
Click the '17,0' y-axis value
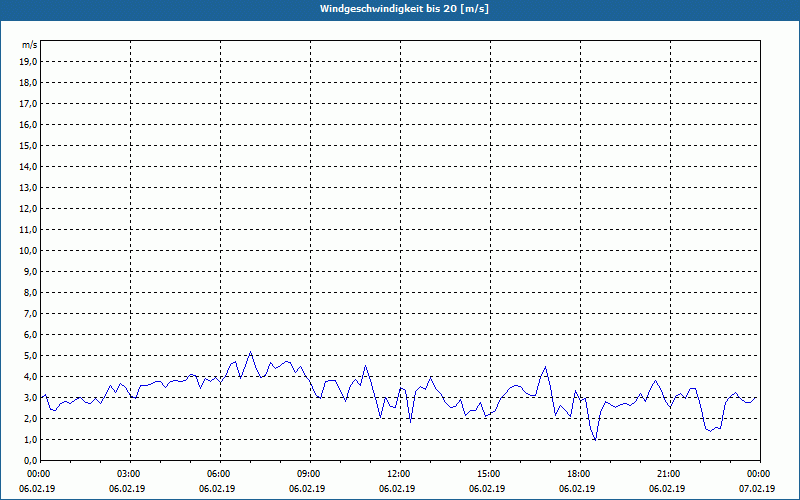28,104
